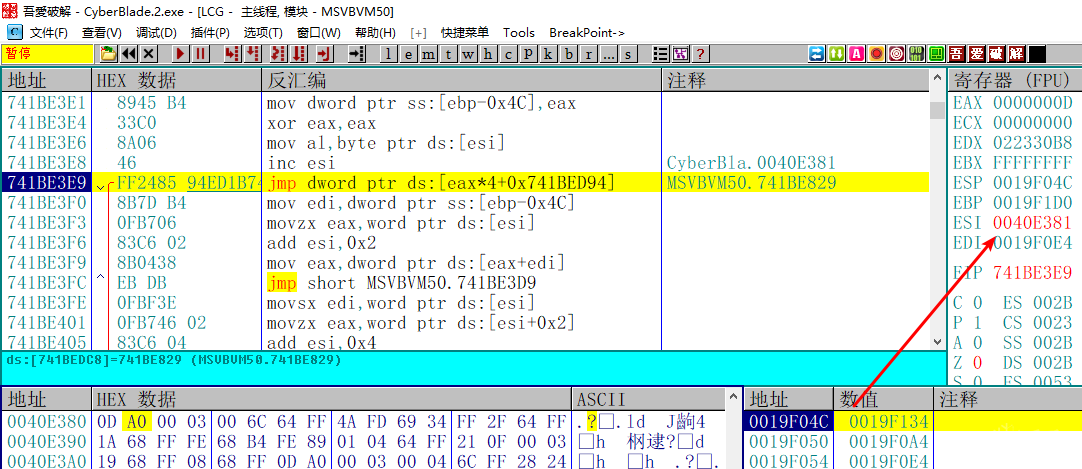The image size is (1082, 469).
Task: Click the green binary 010101 icon
Action: [x=917, y=54]
